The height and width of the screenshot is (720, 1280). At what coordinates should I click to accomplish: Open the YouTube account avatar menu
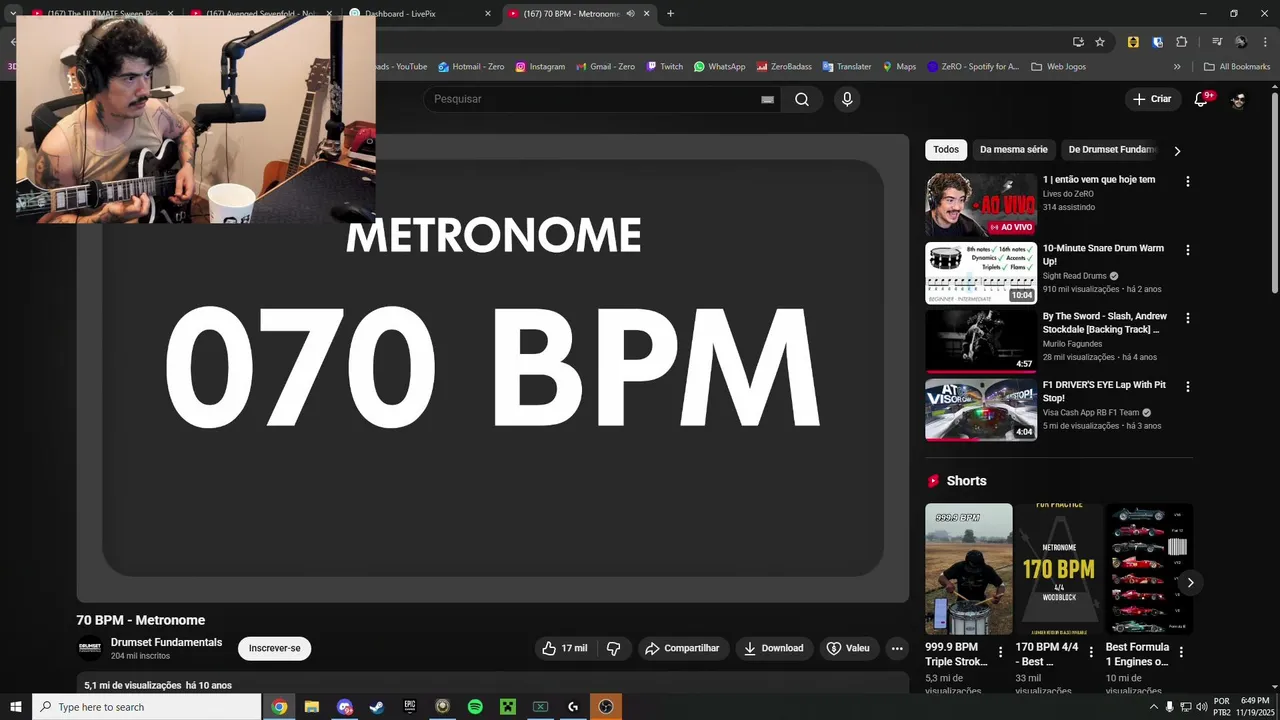click(1238, 100)
